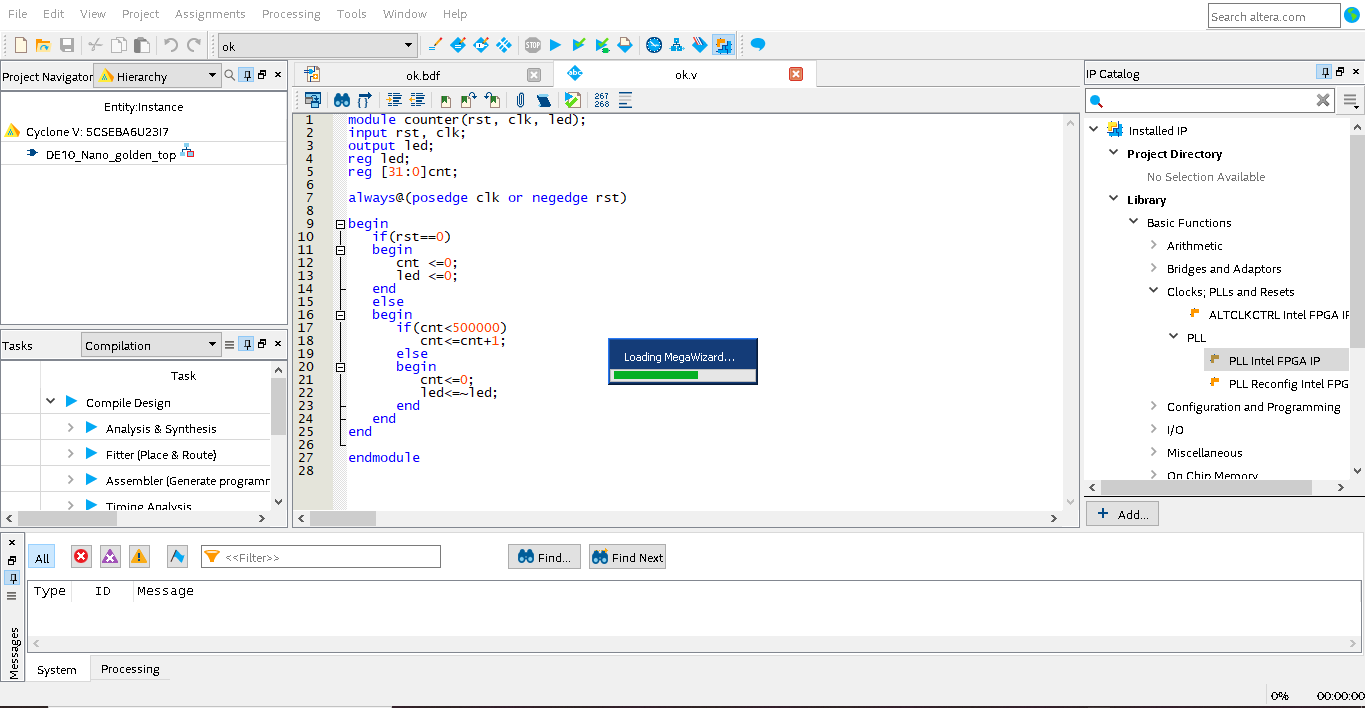Click the messages Filter input field
This screenshot has height=708, width=1365.
(x=330, y=557)
